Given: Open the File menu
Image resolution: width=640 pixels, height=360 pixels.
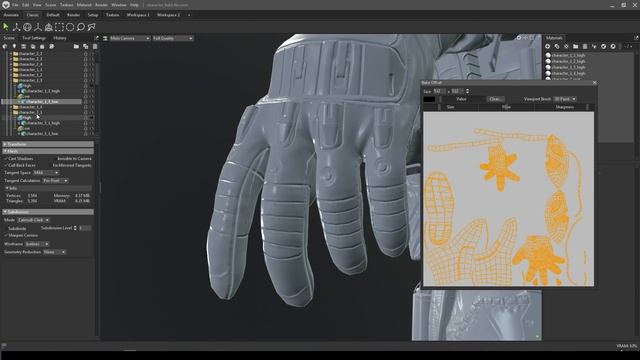Looking at the screenshot, I should pos(15,5).
